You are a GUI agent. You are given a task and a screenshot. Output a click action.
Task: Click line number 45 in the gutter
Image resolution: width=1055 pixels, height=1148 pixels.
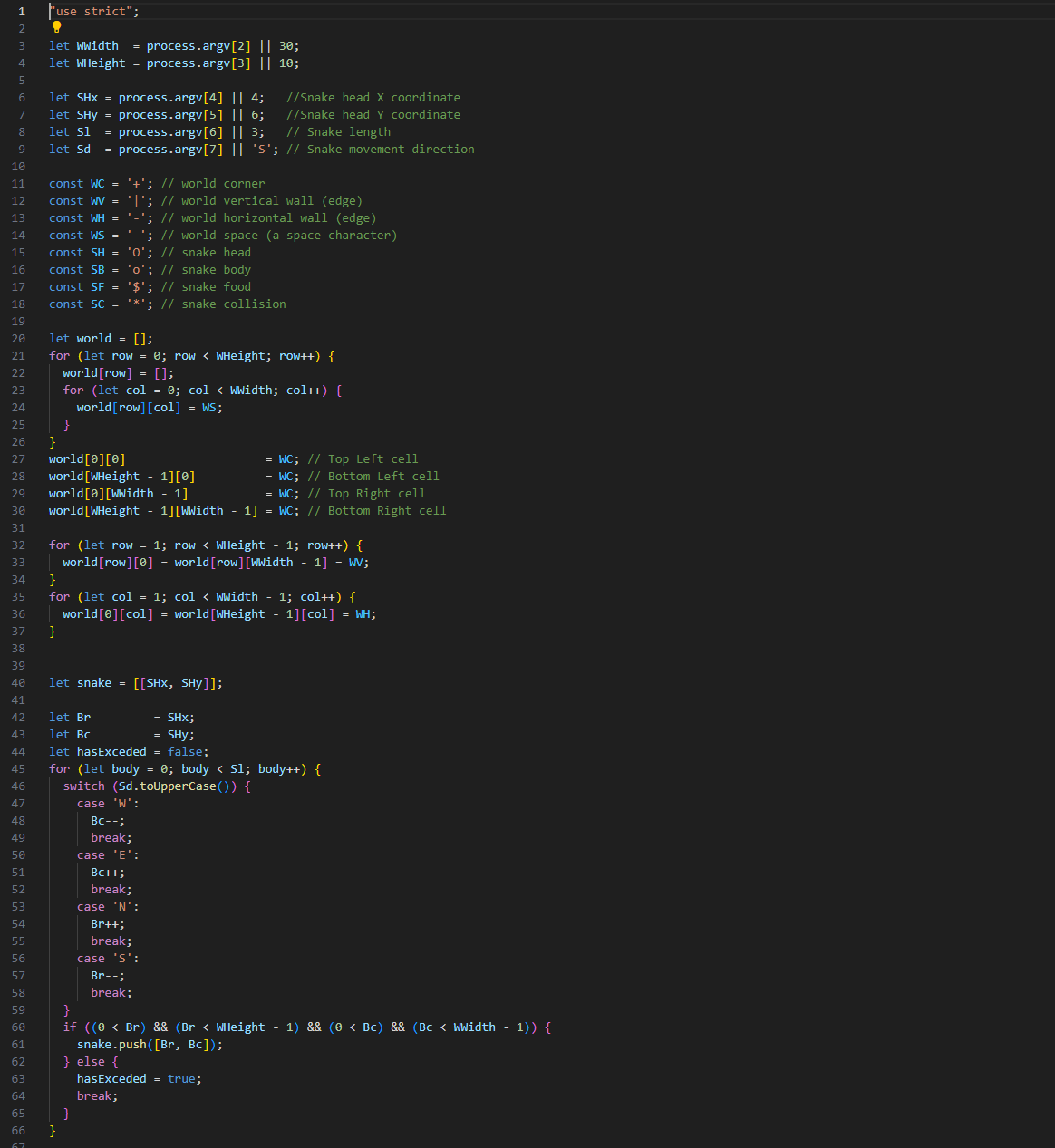point(19,769)
